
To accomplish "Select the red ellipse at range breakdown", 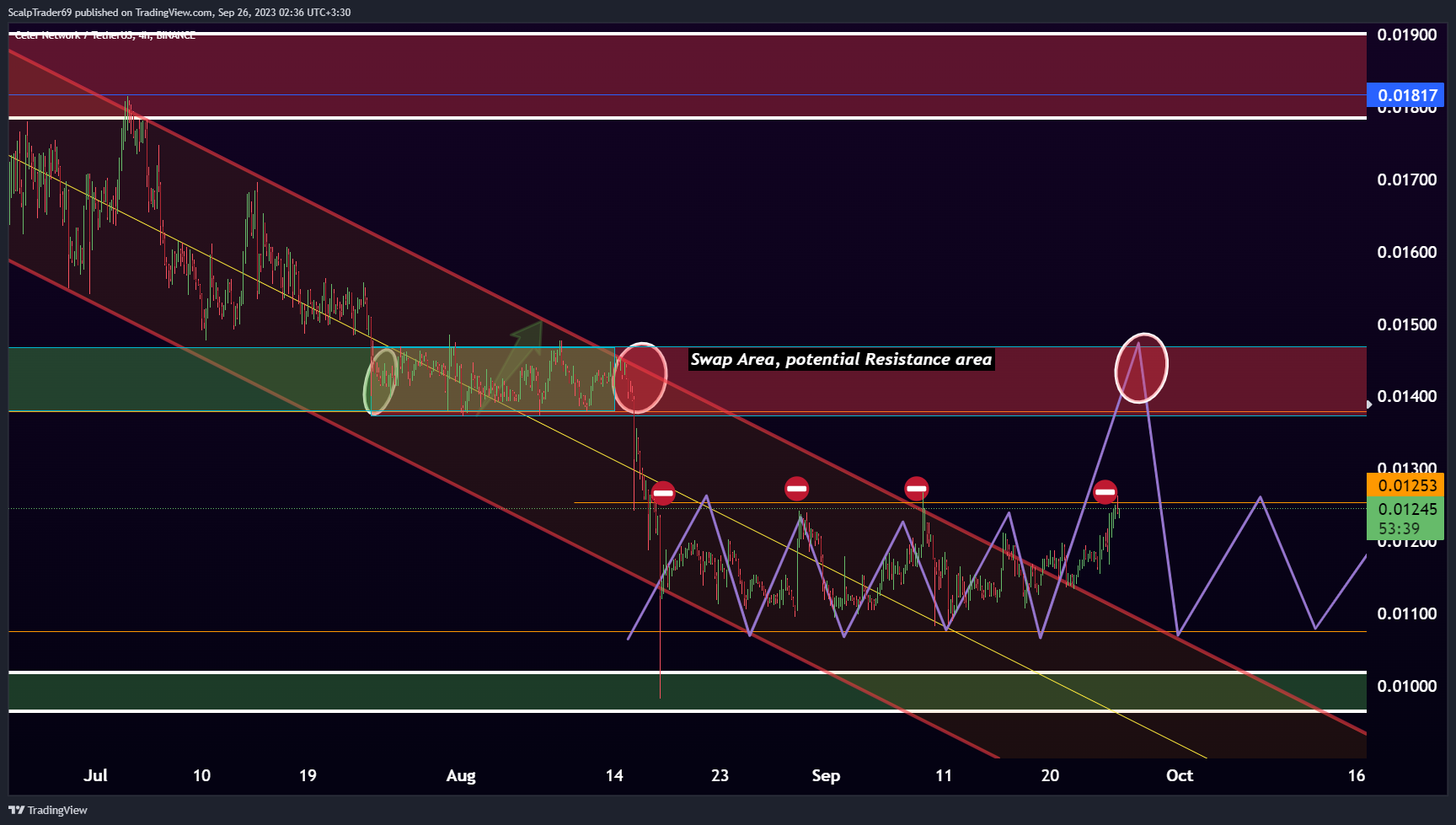I will (640, 378).
